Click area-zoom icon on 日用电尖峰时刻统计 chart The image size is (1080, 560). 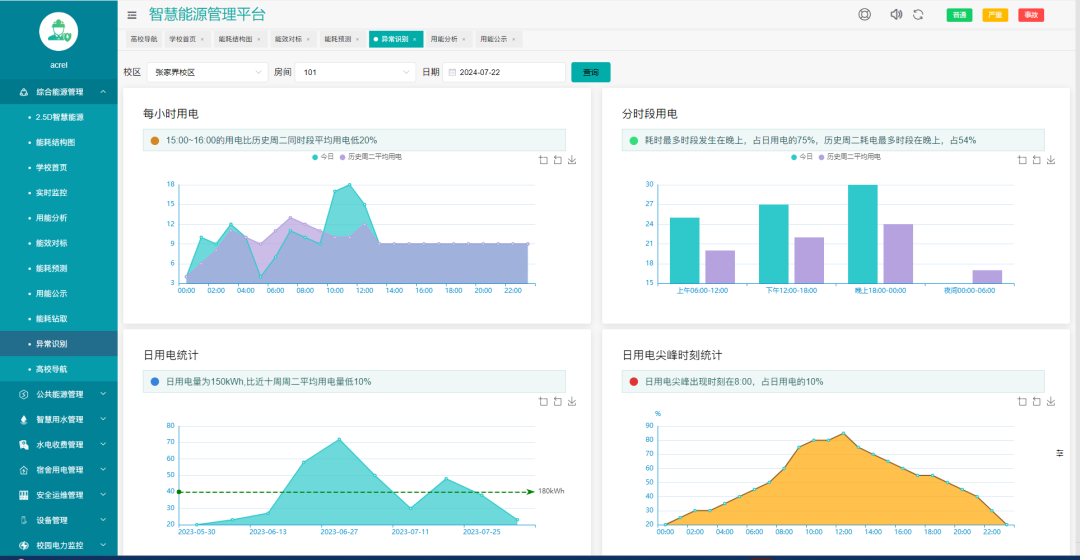[1022, 402]
